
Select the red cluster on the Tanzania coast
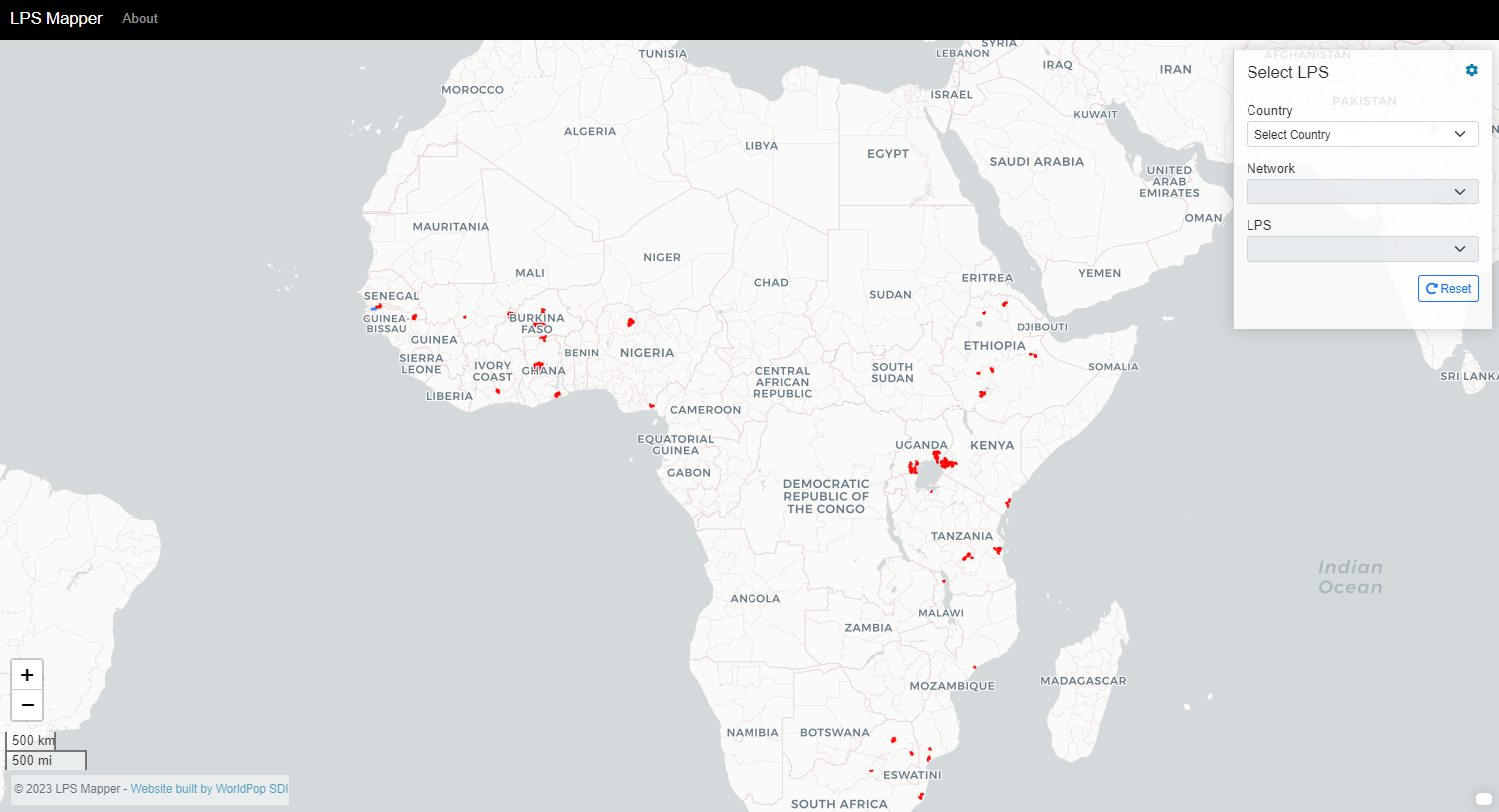click(x=996, y=550)
